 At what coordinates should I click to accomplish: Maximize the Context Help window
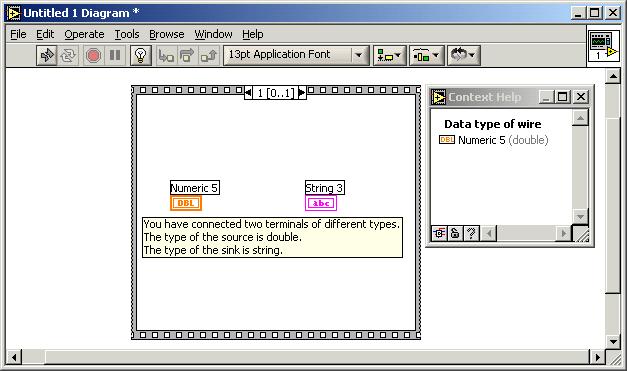pos(563,97)
